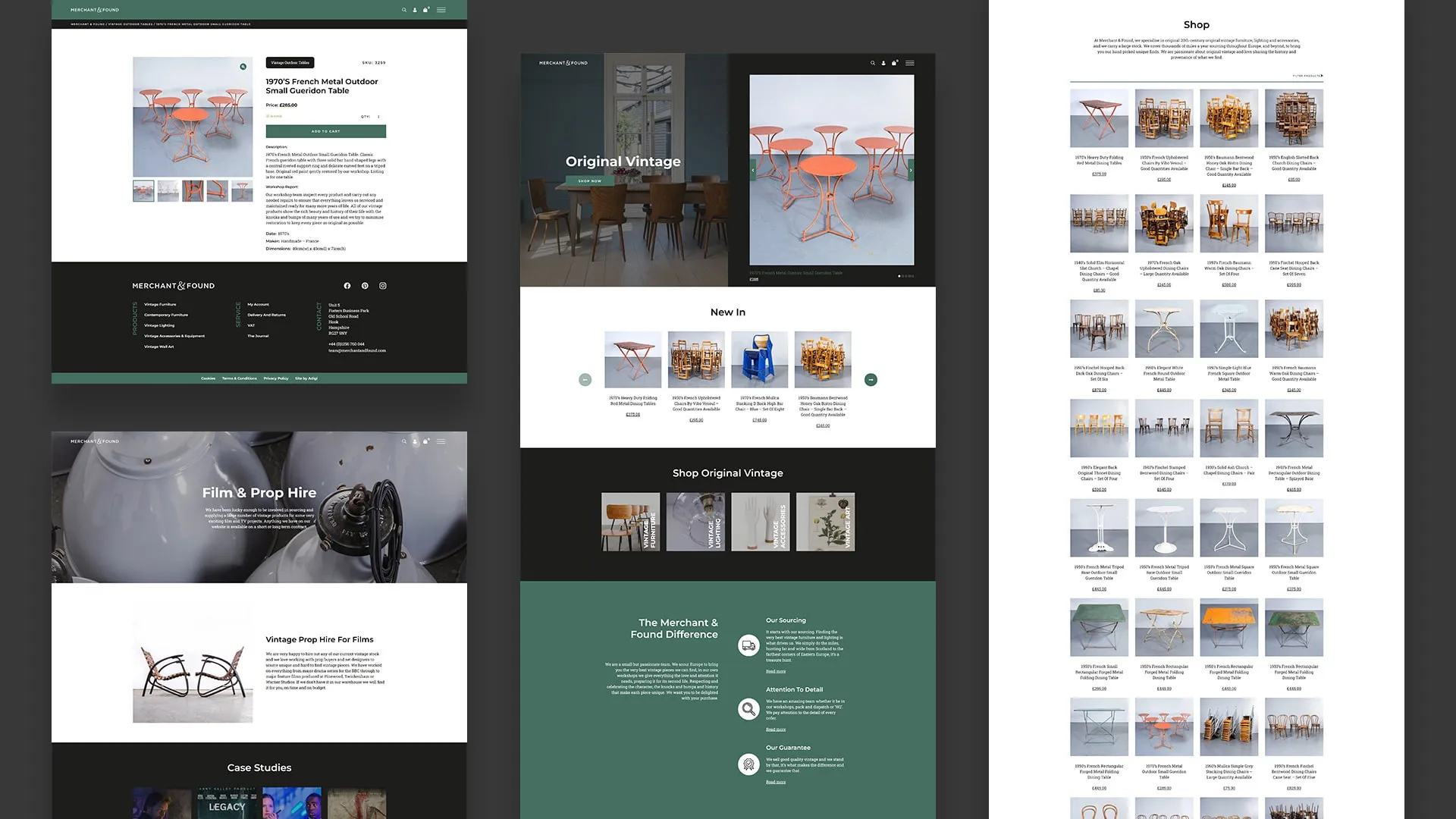Open Pinterest icon in product page footer

pos(365,286)
